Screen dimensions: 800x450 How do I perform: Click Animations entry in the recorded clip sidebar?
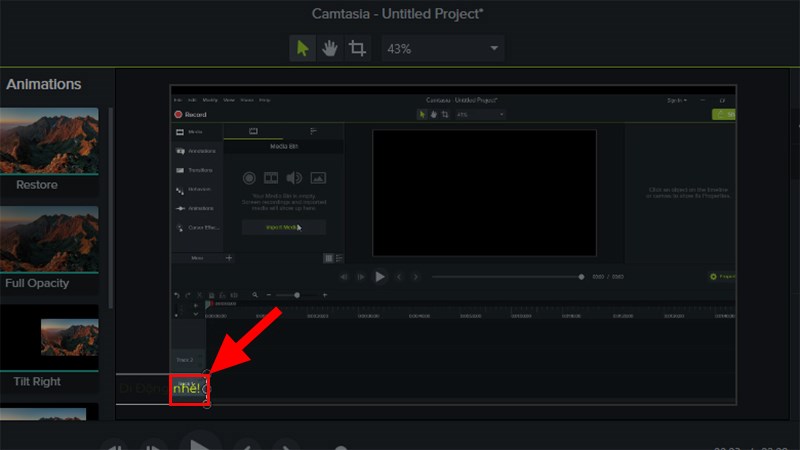[x=195, y=208]
